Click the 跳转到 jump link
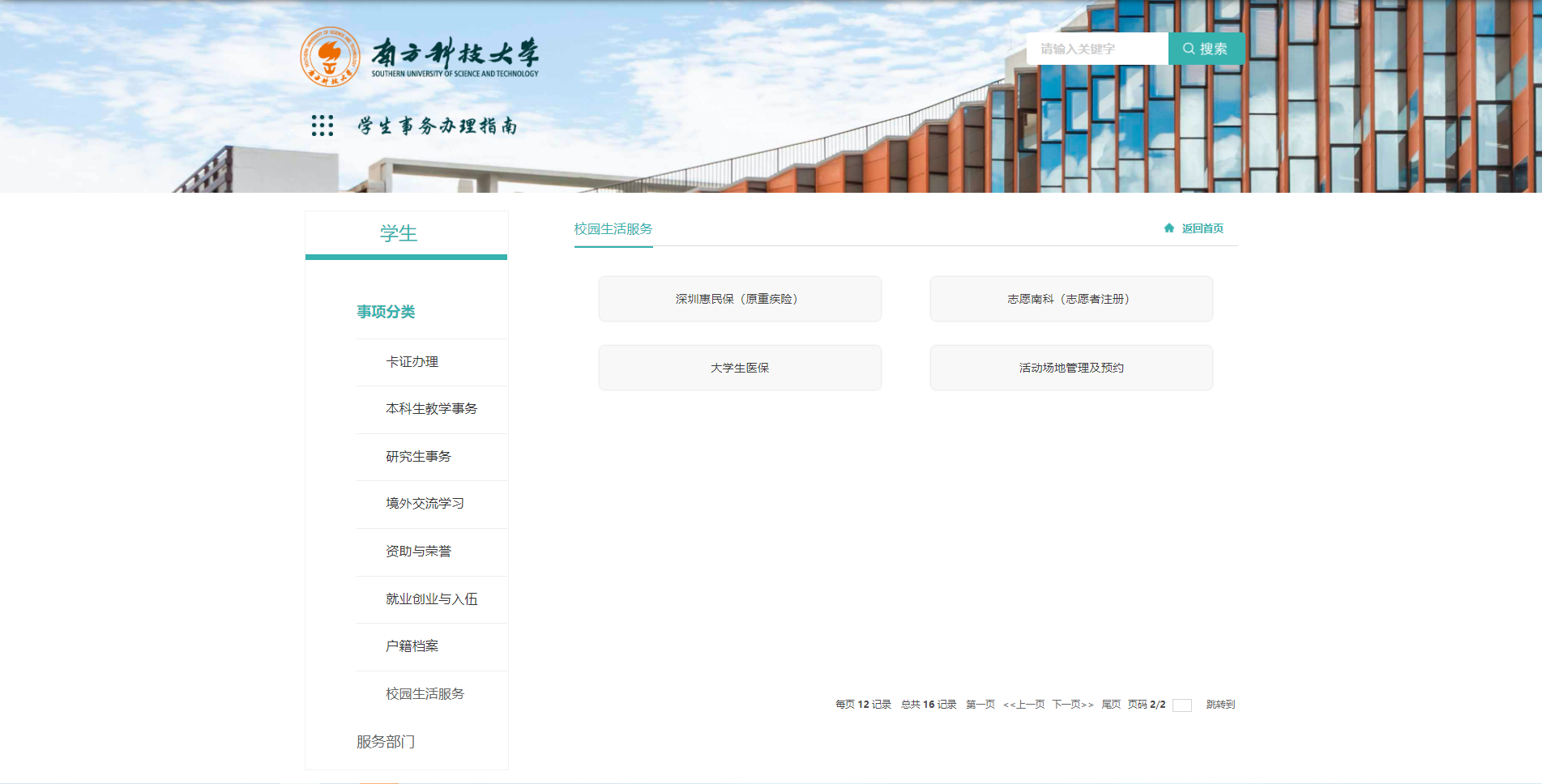The image size is (1542, 784). click(x=1220, y=705)
